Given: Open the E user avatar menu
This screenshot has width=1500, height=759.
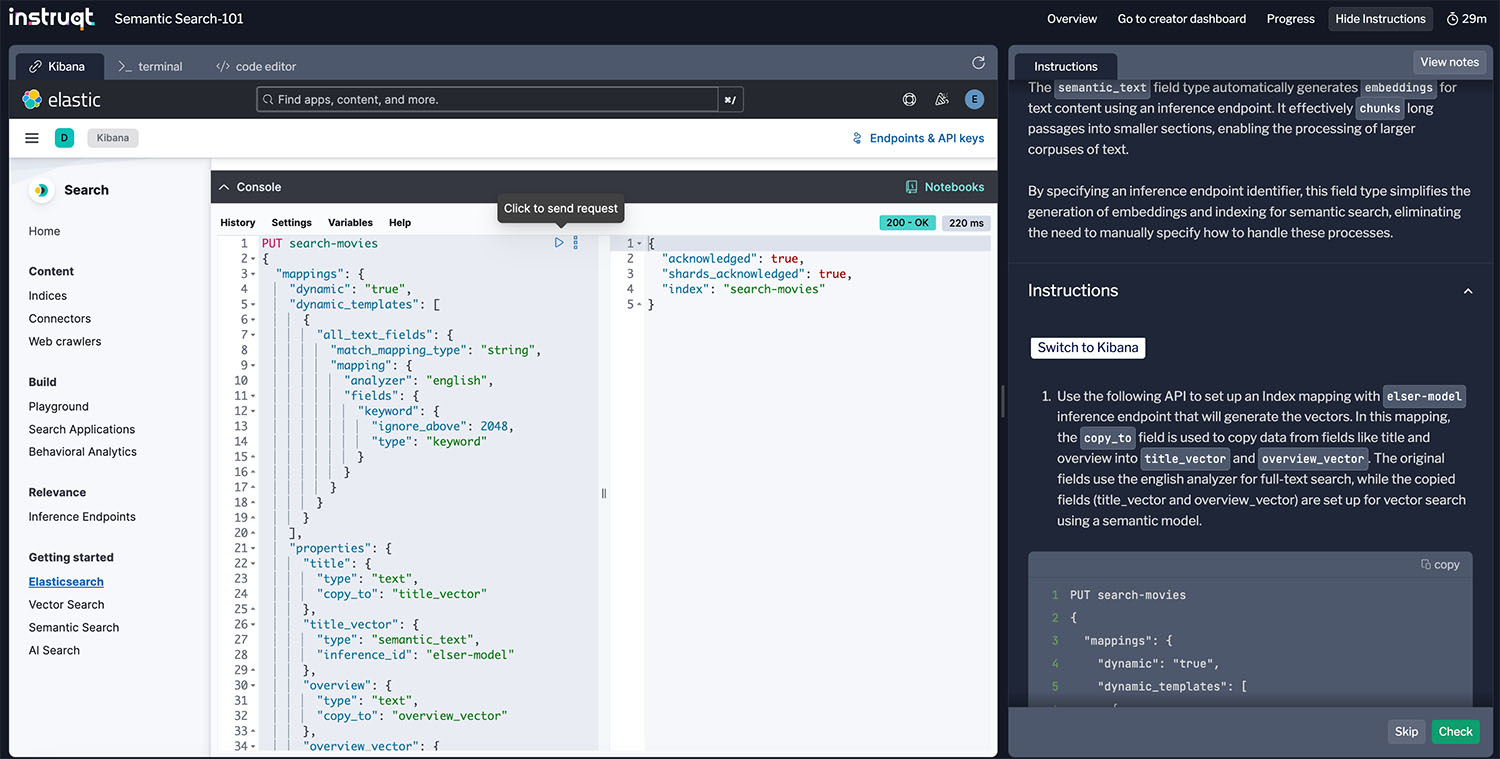Looking at the screenshot, I should pos(974,99).
